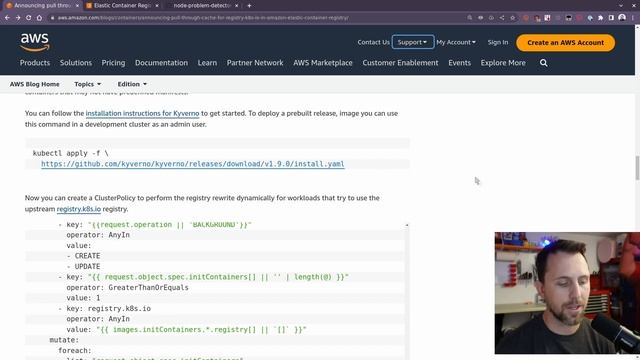Image resolution: width=640 pixels, height=360 pixels.
Task: Open installation instructions for Kyverno link
Action: 142,113
